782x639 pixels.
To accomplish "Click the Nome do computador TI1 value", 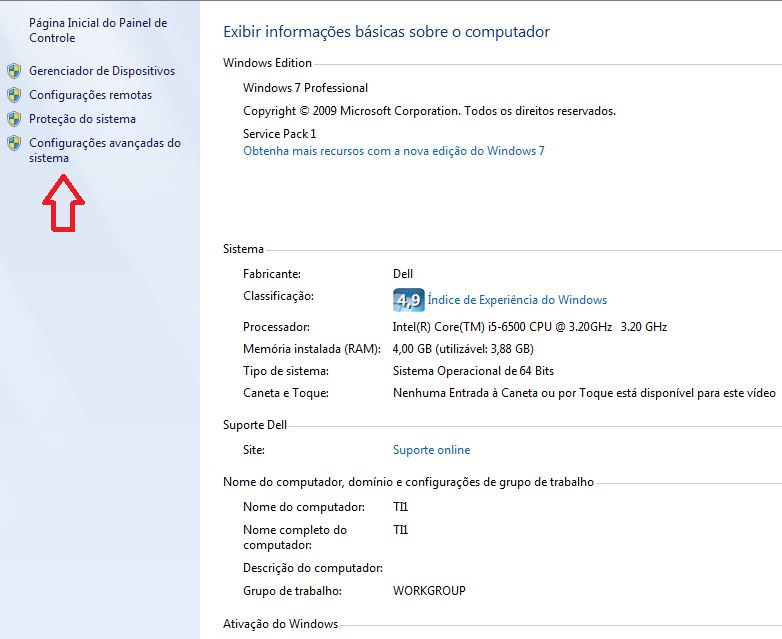I will pos(400,507).
